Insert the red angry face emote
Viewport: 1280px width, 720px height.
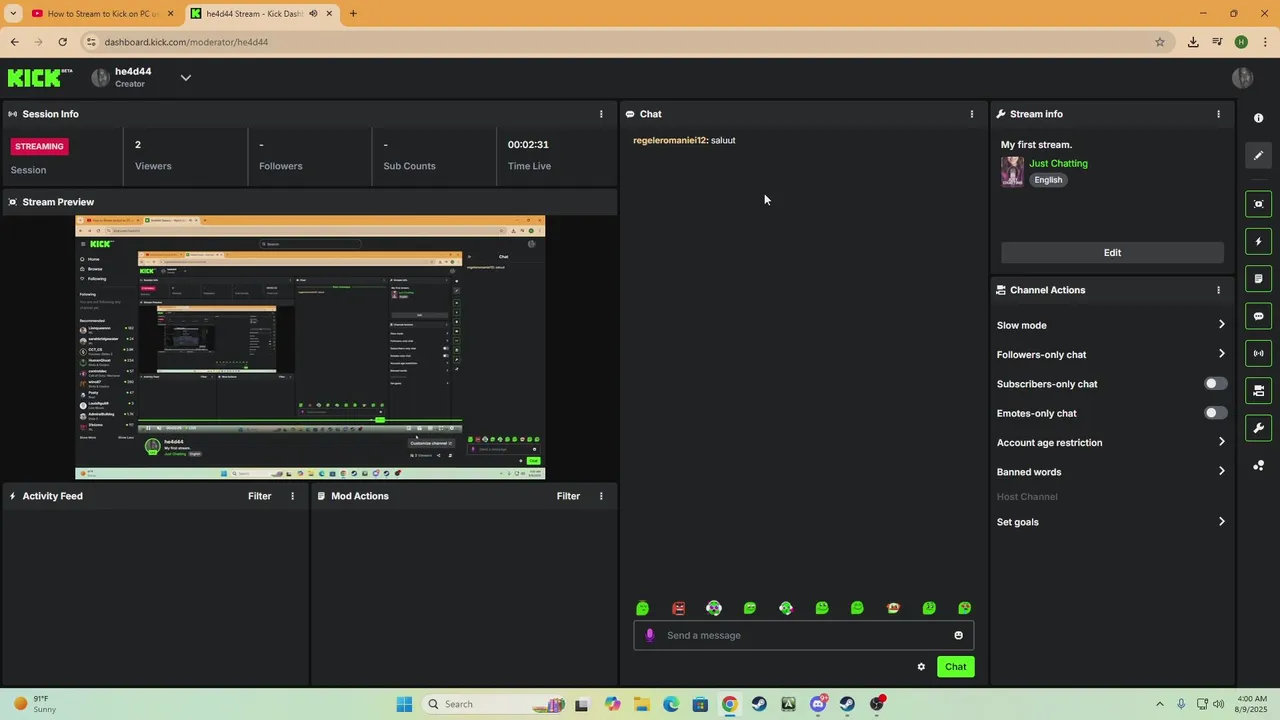tap(679, 608)
